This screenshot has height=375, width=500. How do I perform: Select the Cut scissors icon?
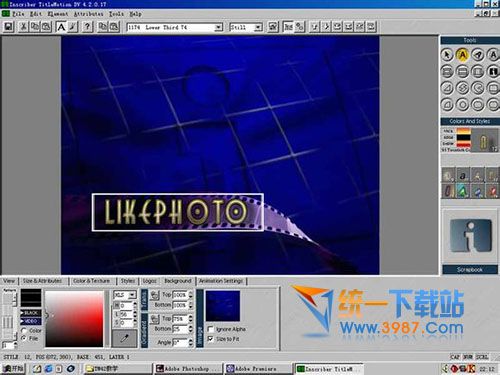pyautogui.click(x=23, y=27)
